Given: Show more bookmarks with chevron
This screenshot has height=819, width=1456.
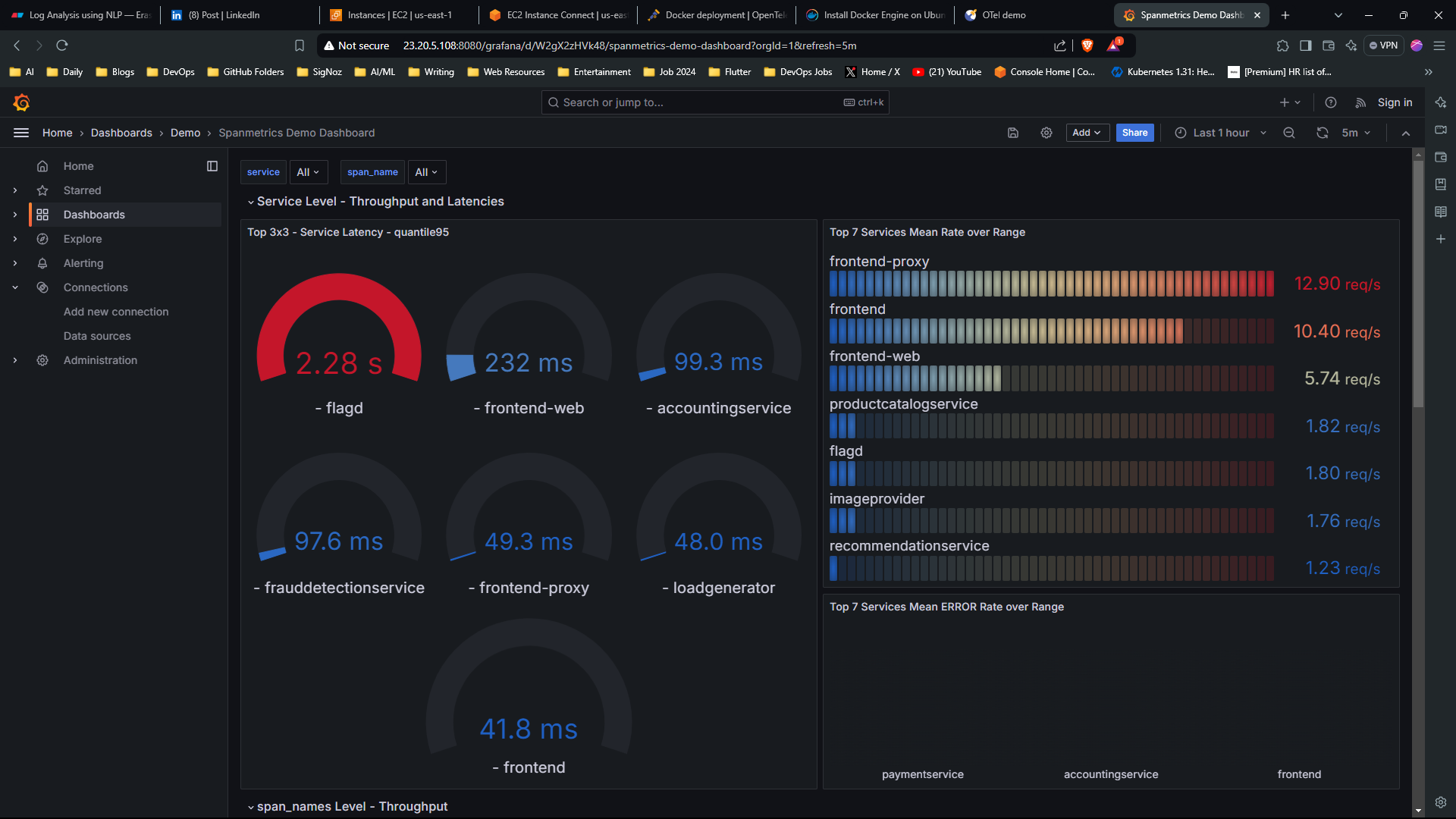Looking at the screenshot, I should coord(1429,72).
